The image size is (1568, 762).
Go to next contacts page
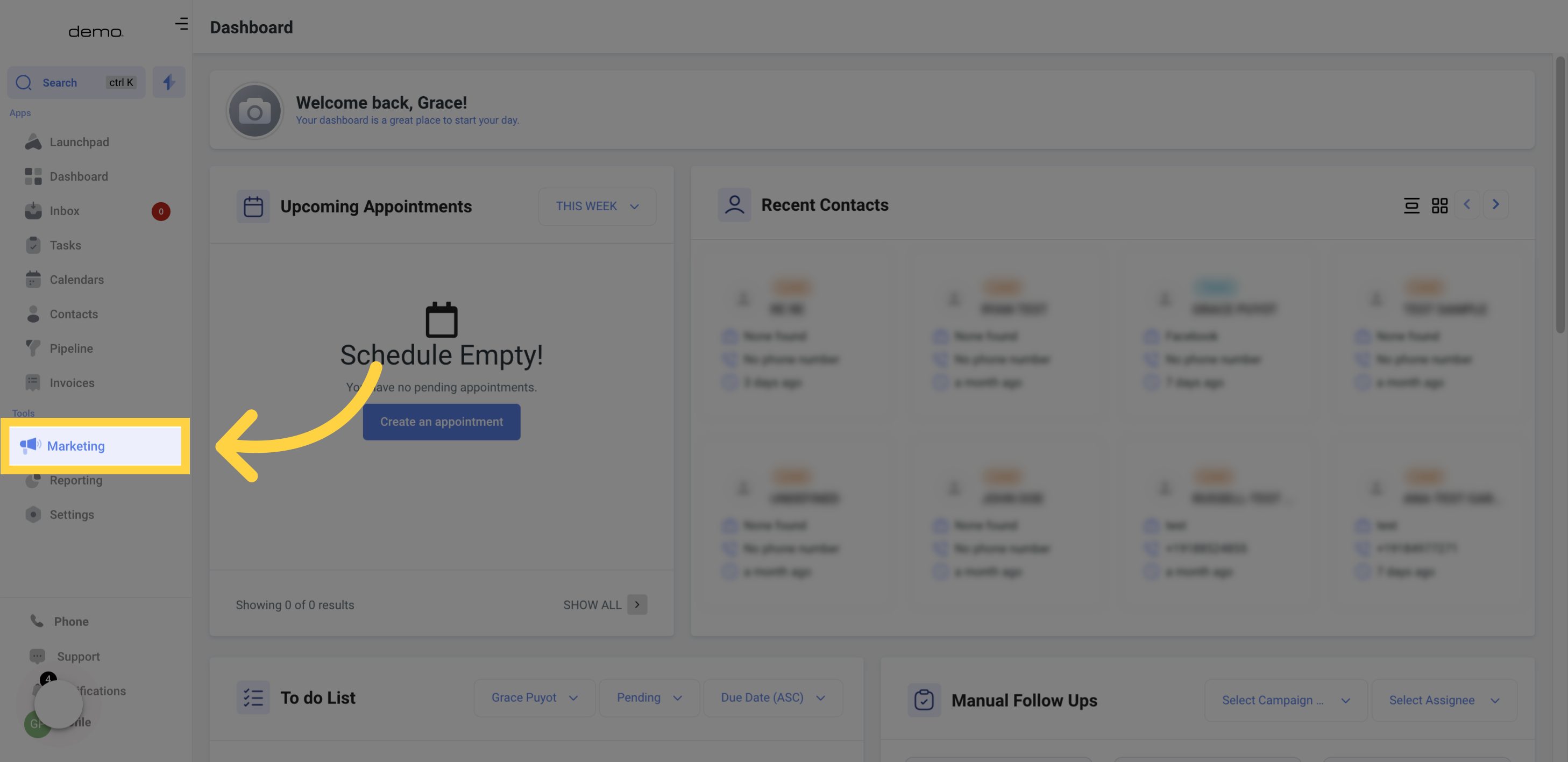(x=1495, y=204)
